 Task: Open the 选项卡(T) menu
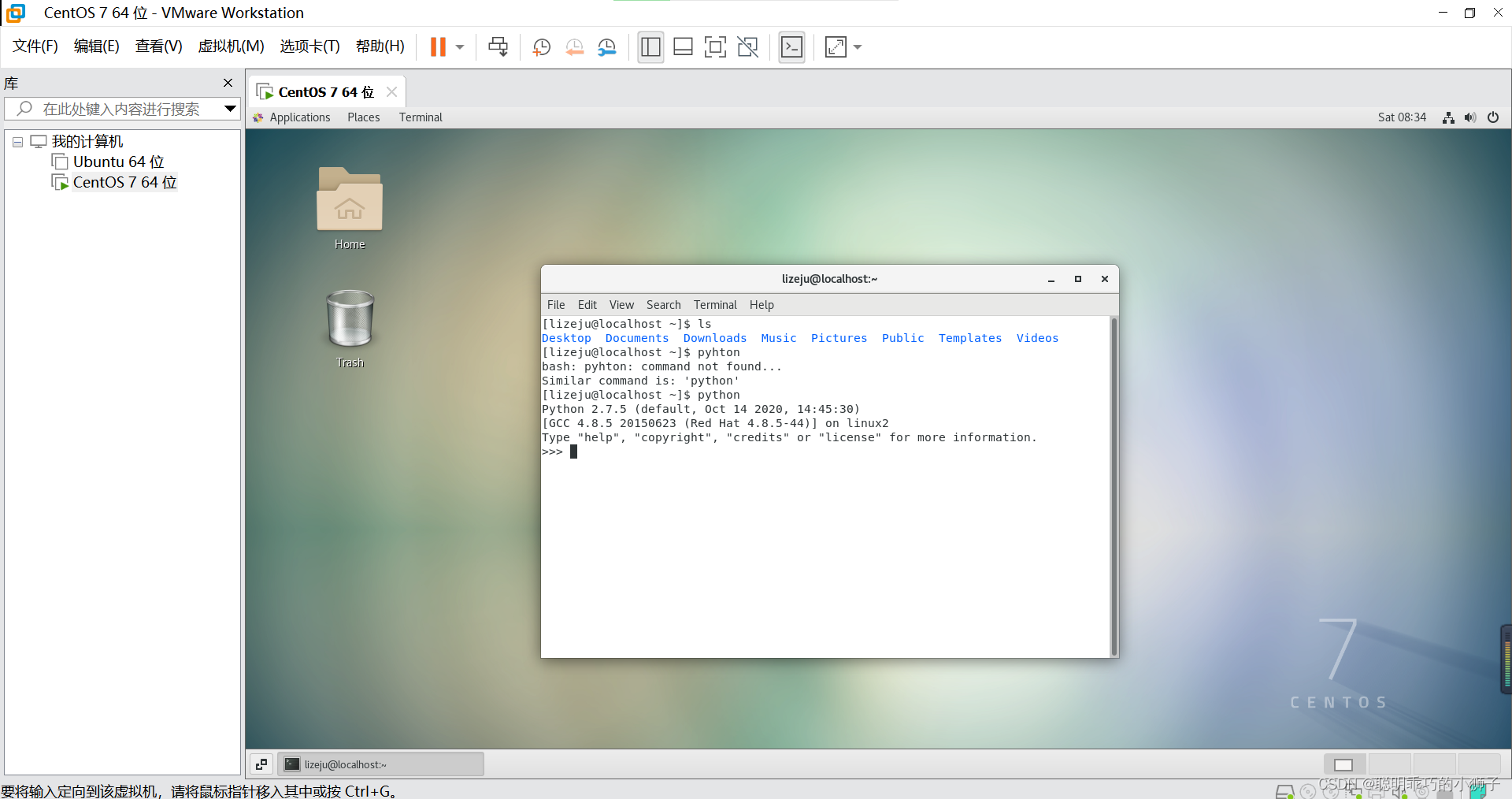[309, 46]
